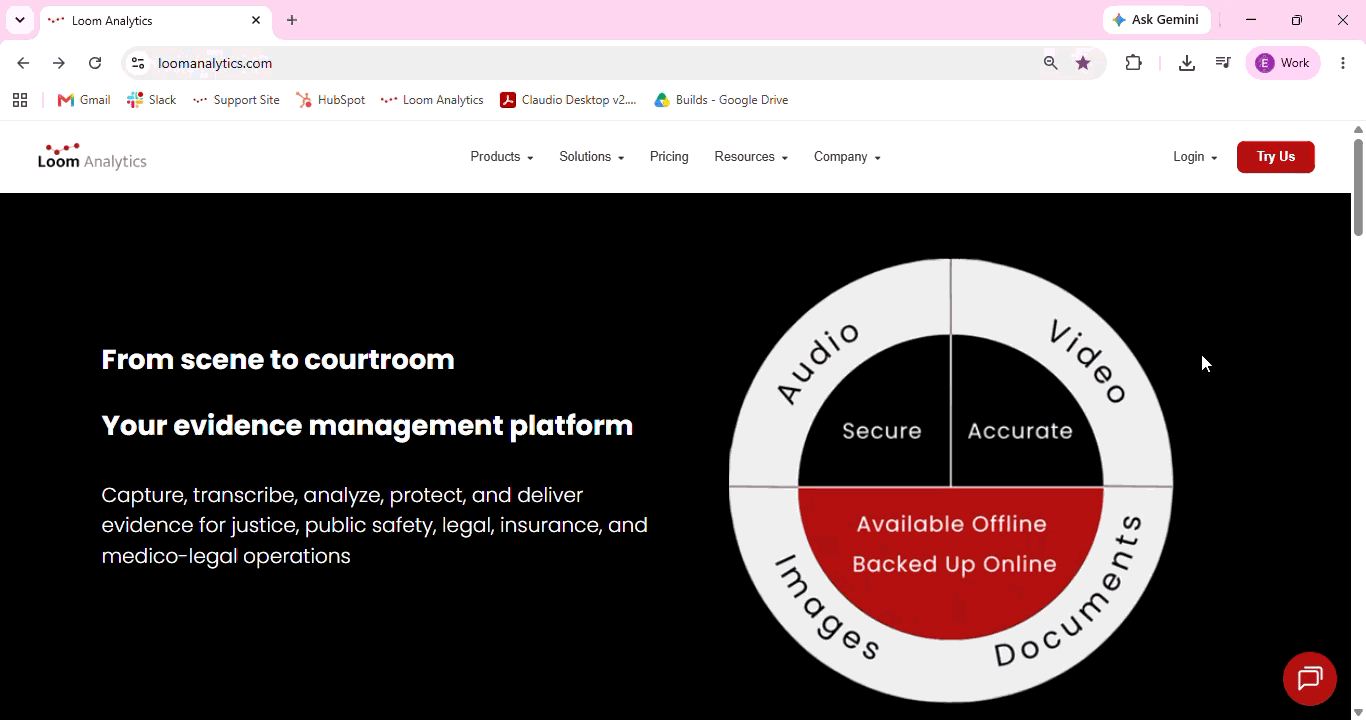Image resolution: width=1366 pixels, height=720 pixels.
Task: Click the Loom Analytics logo
Action: (x=92, y=157)
